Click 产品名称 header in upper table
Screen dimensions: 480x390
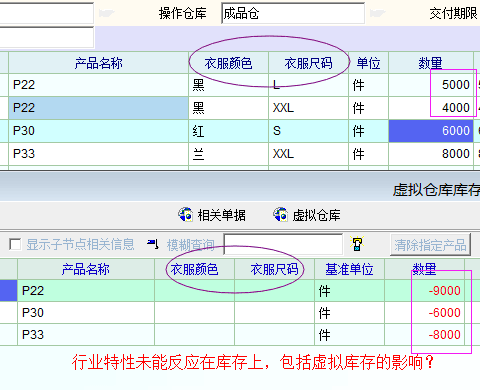click(98, 63)
